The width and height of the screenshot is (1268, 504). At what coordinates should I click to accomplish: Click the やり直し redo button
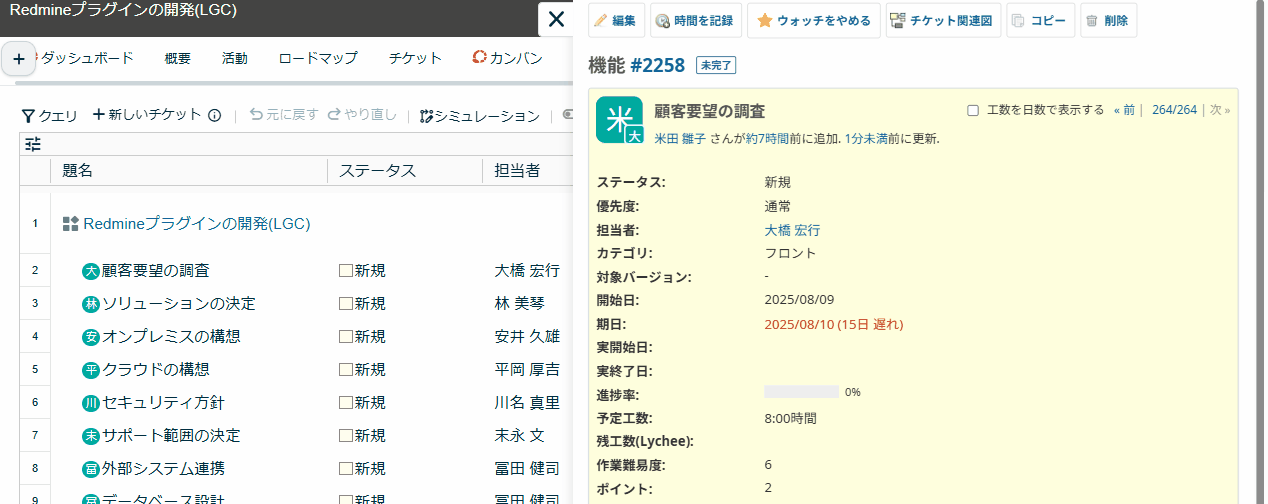[362, 115]
